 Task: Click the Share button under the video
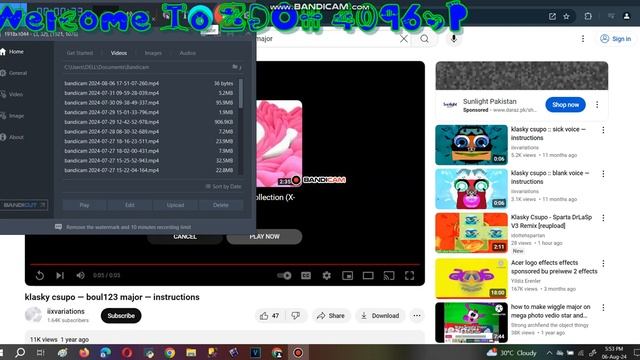click(331, 316)
